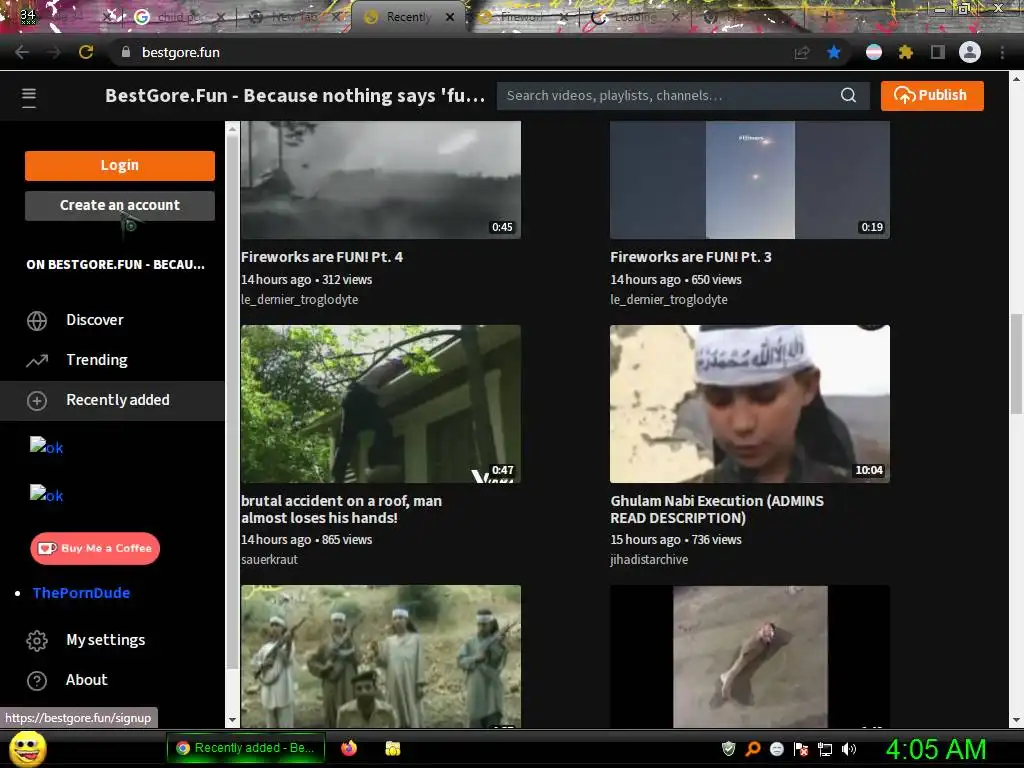The height and width of the screenshot is (768, 1024).
Task: Click the About question mark icon
Action: pos(37,680)
